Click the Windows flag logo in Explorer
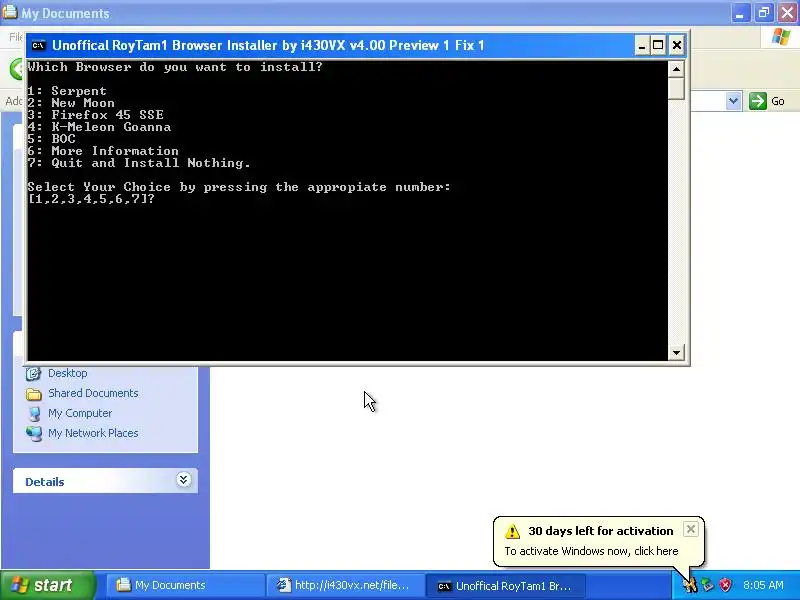The height and width of the screenshot is (600, 800). click(781, 37)
